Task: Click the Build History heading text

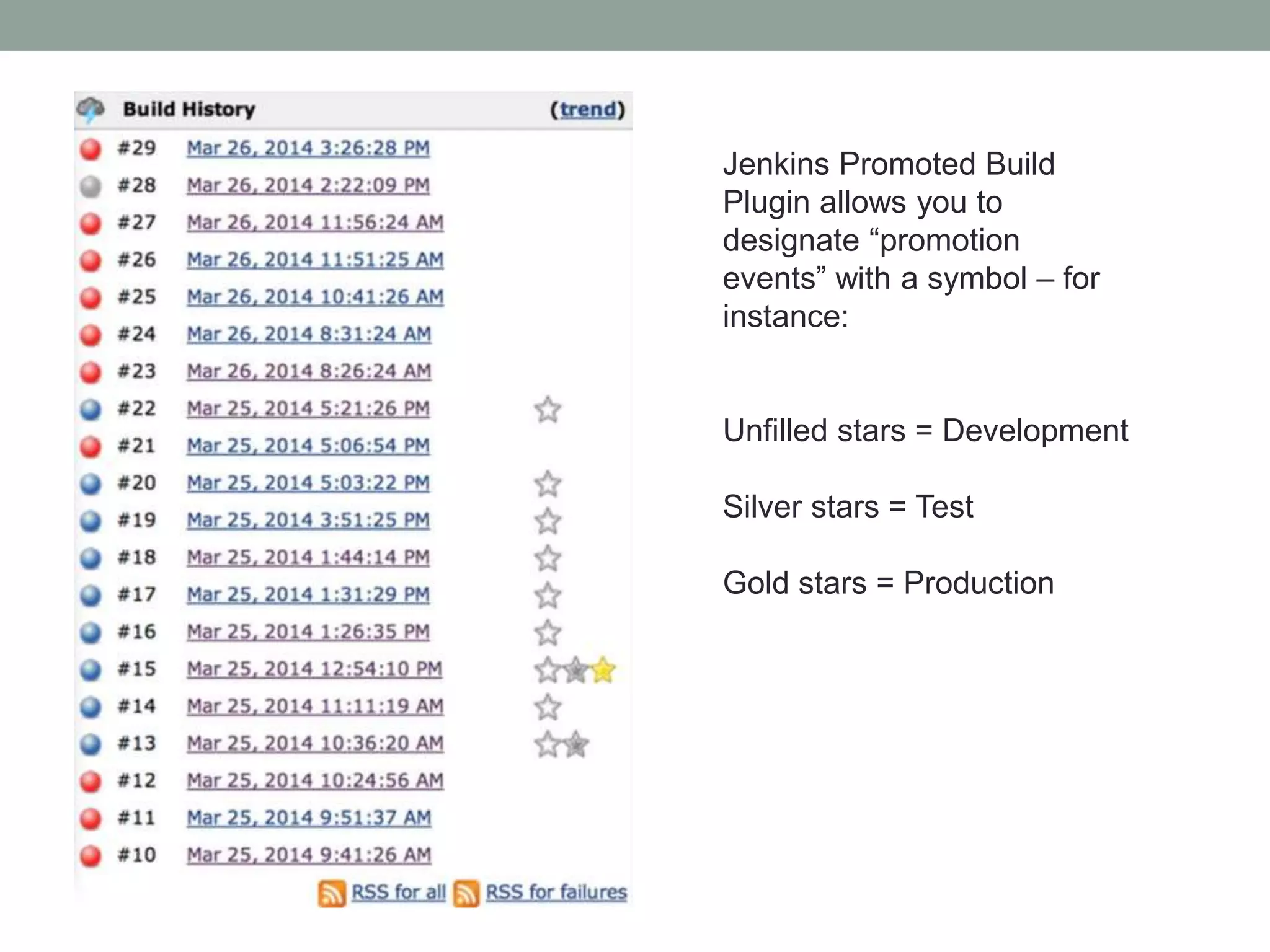Action: (189, 109)
